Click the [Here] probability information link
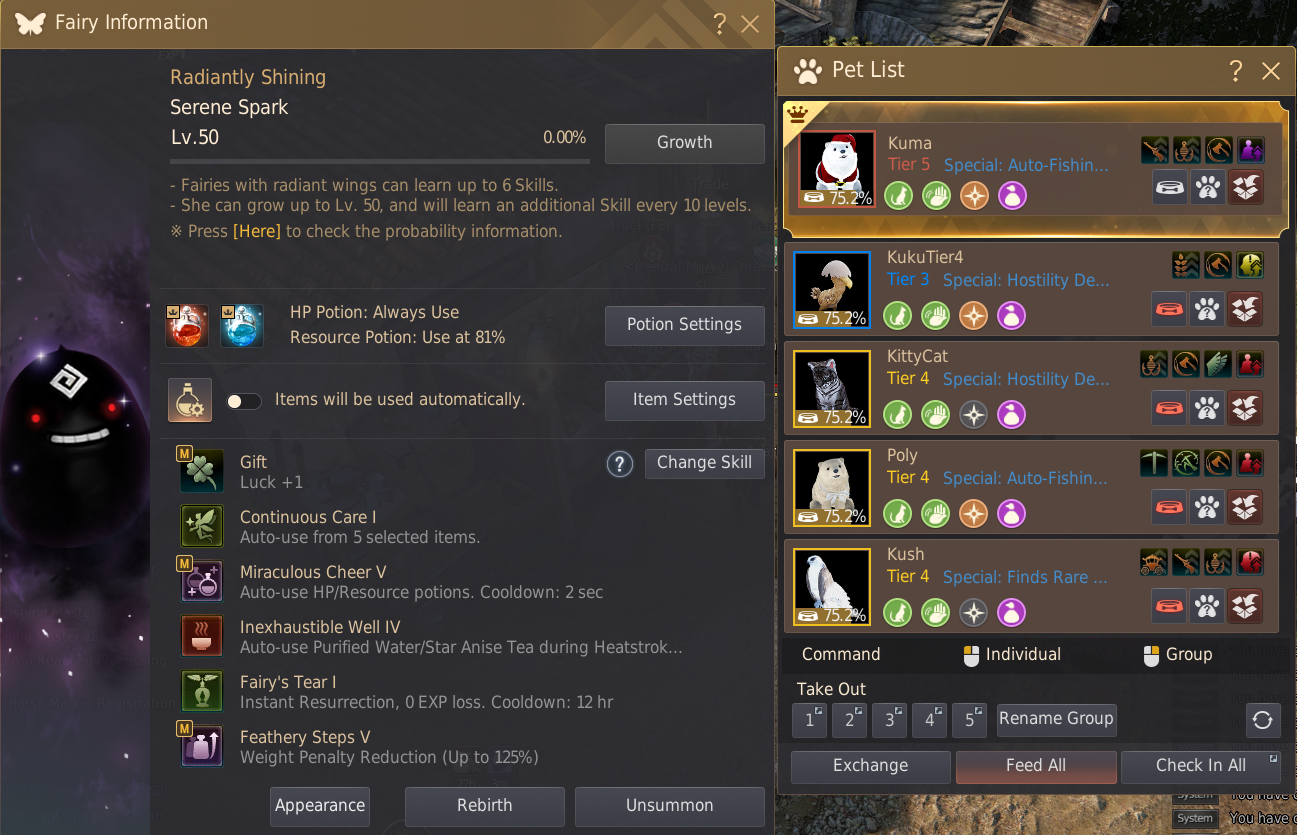 (x=257, y=231)
